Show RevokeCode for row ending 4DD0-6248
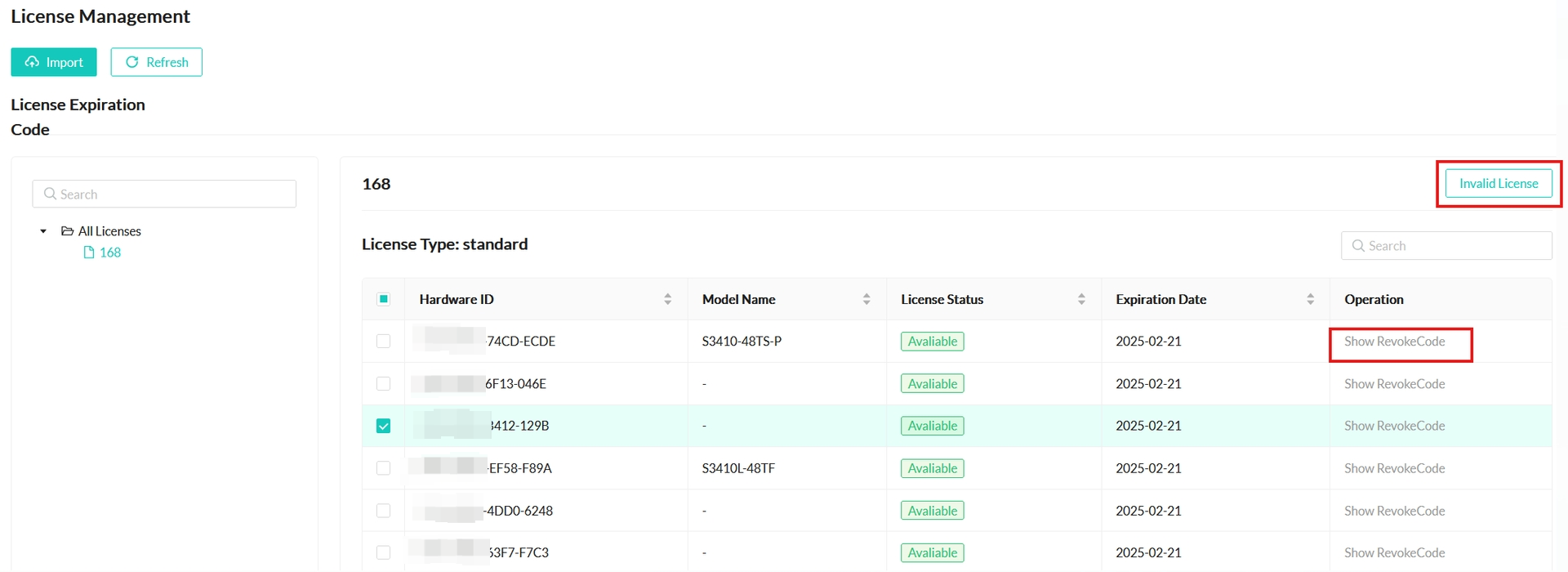 (x=1394, y=511)
